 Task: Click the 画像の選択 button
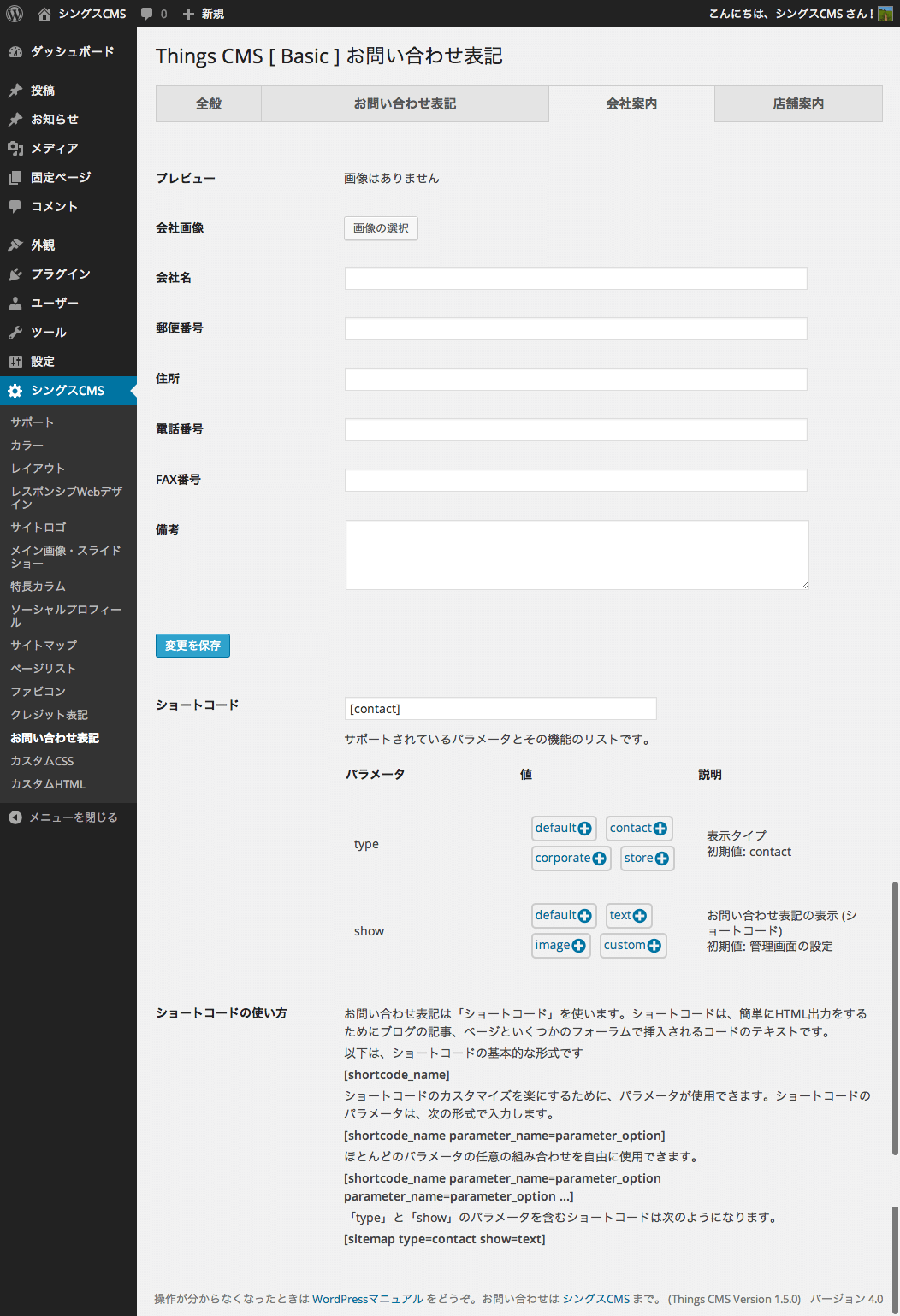click(381, 228)
